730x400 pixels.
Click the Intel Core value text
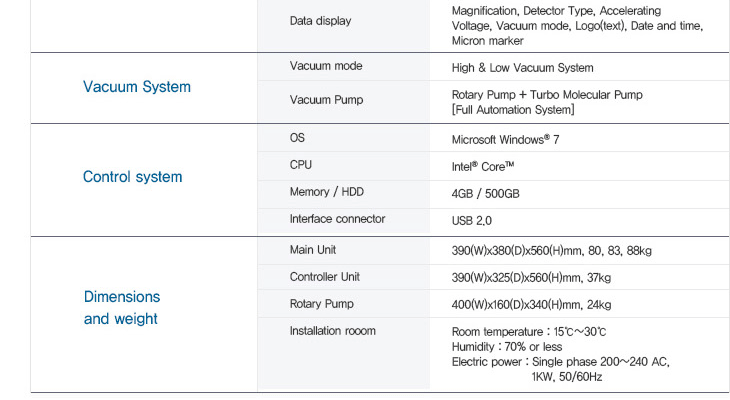point(482,166)
